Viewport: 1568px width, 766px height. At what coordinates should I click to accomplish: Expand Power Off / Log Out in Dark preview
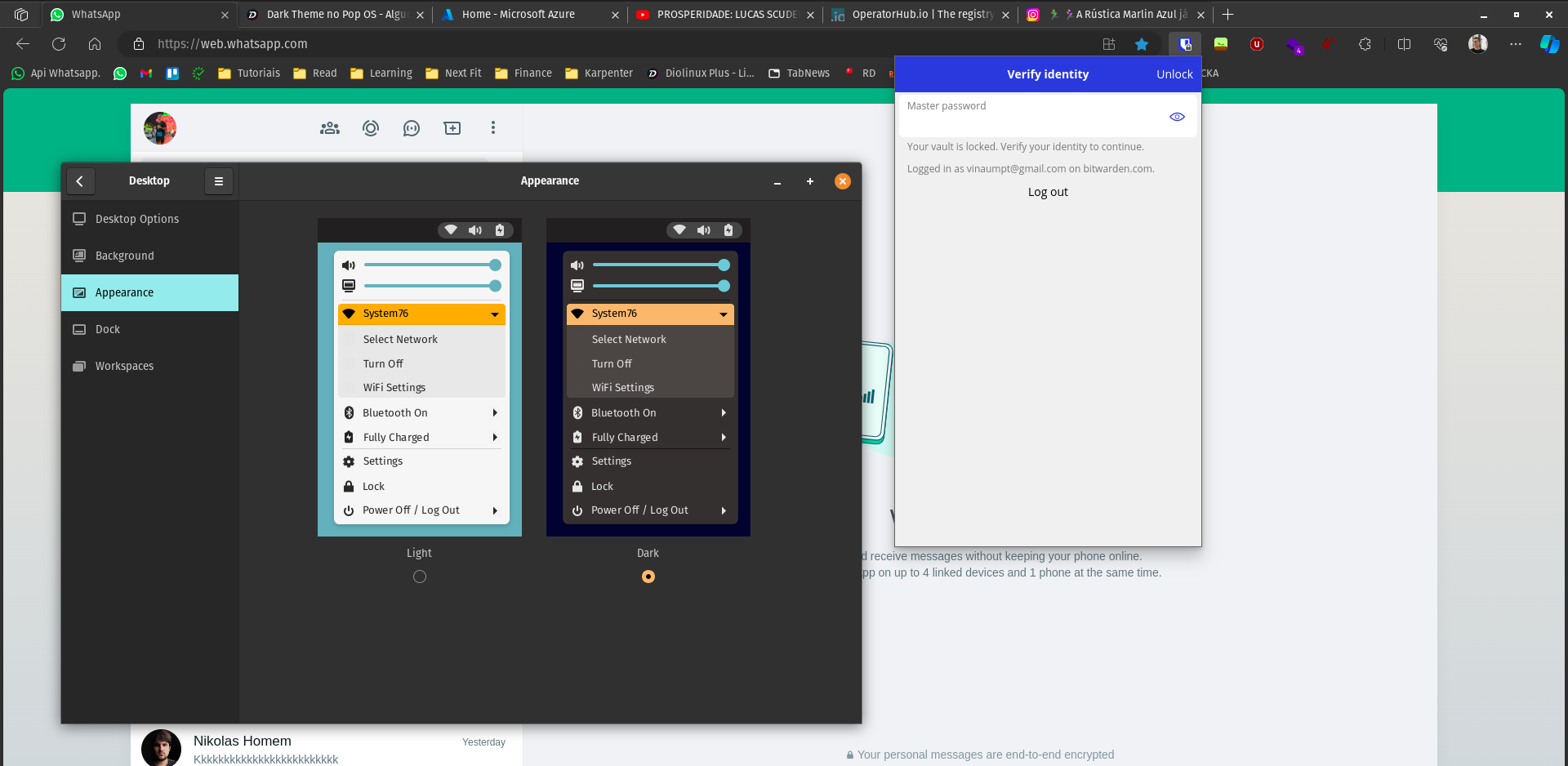724,510
